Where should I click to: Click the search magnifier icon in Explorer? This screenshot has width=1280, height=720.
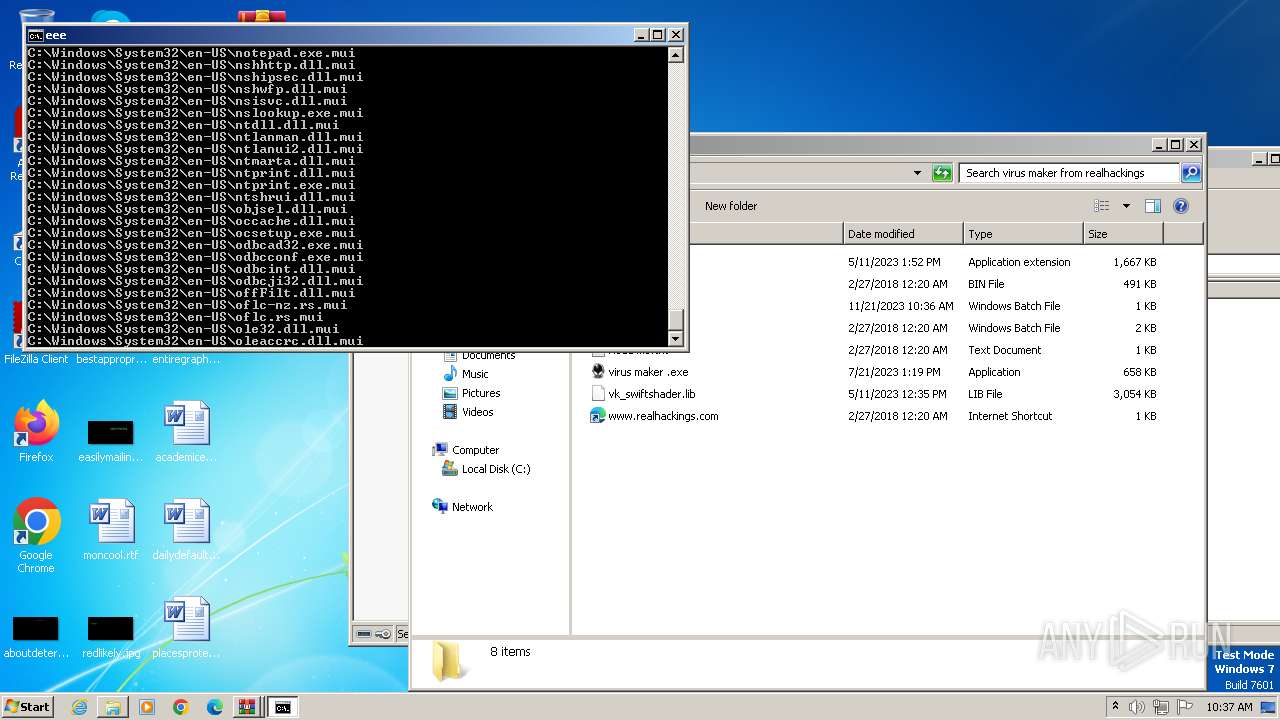pos(1190,173)
